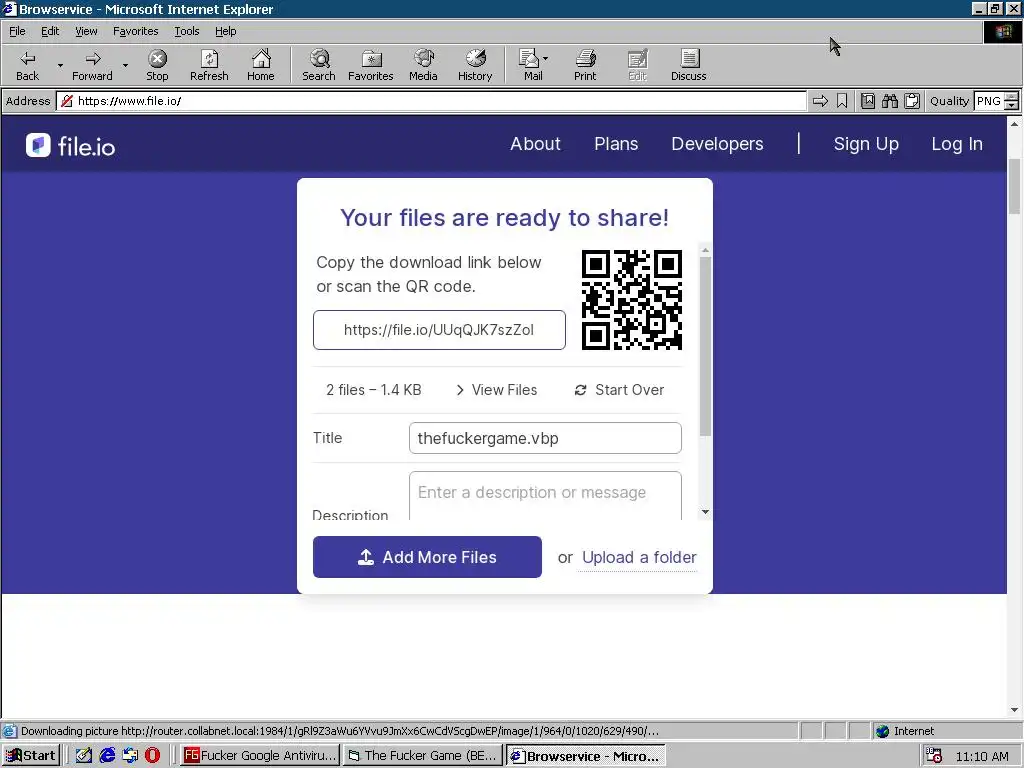Click the file.io logo
1024x768 pixels.
pyautogui.click(x=71, y=146)
